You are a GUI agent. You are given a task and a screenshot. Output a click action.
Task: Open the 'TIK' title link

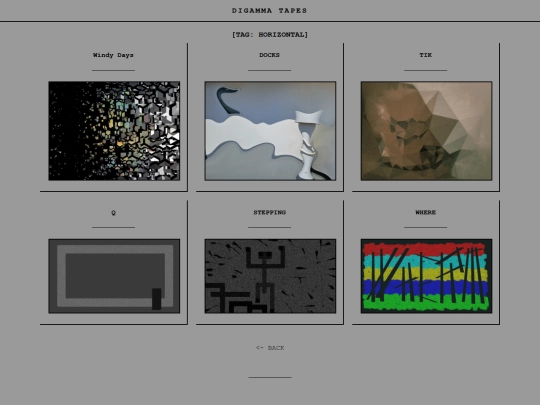tap(426, 55)
